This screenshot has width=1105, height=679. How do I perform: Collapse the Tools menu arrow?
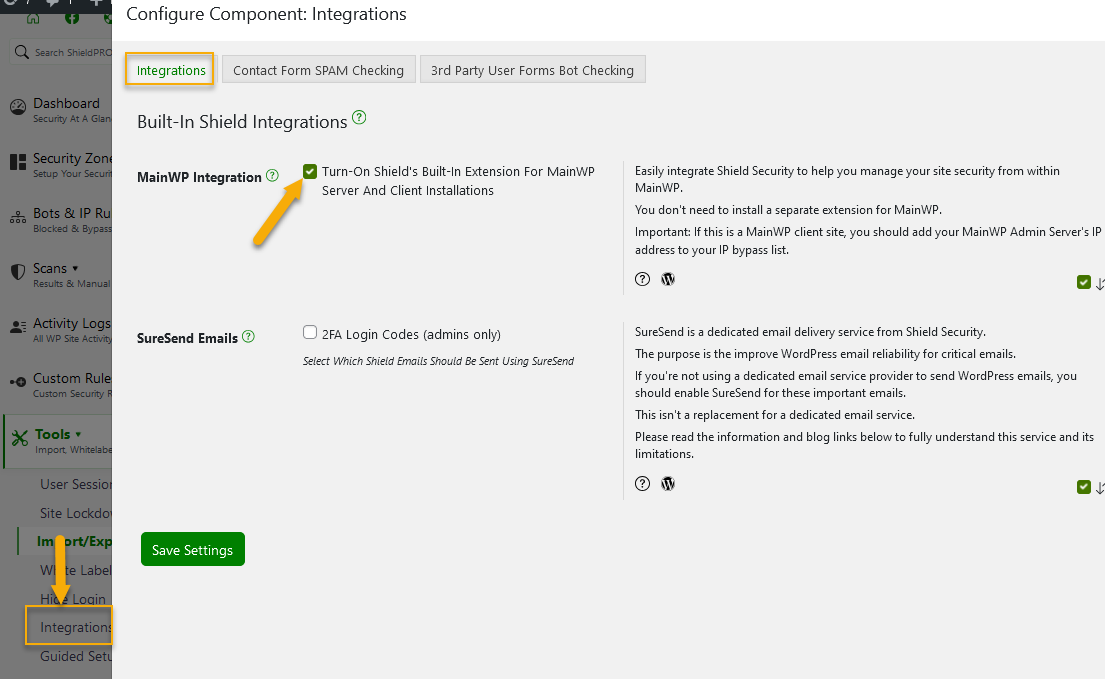(x=78, y=435)
